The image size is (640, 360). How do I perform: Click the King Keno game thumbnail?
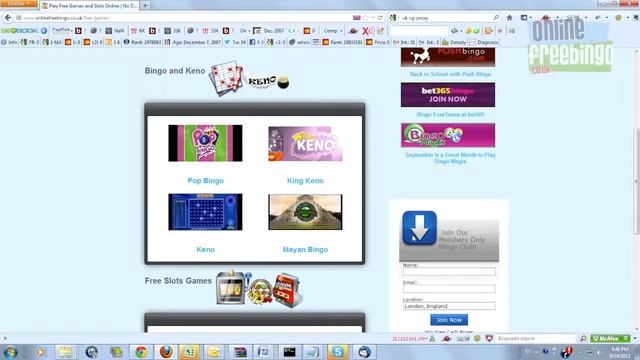click(305, 143)
